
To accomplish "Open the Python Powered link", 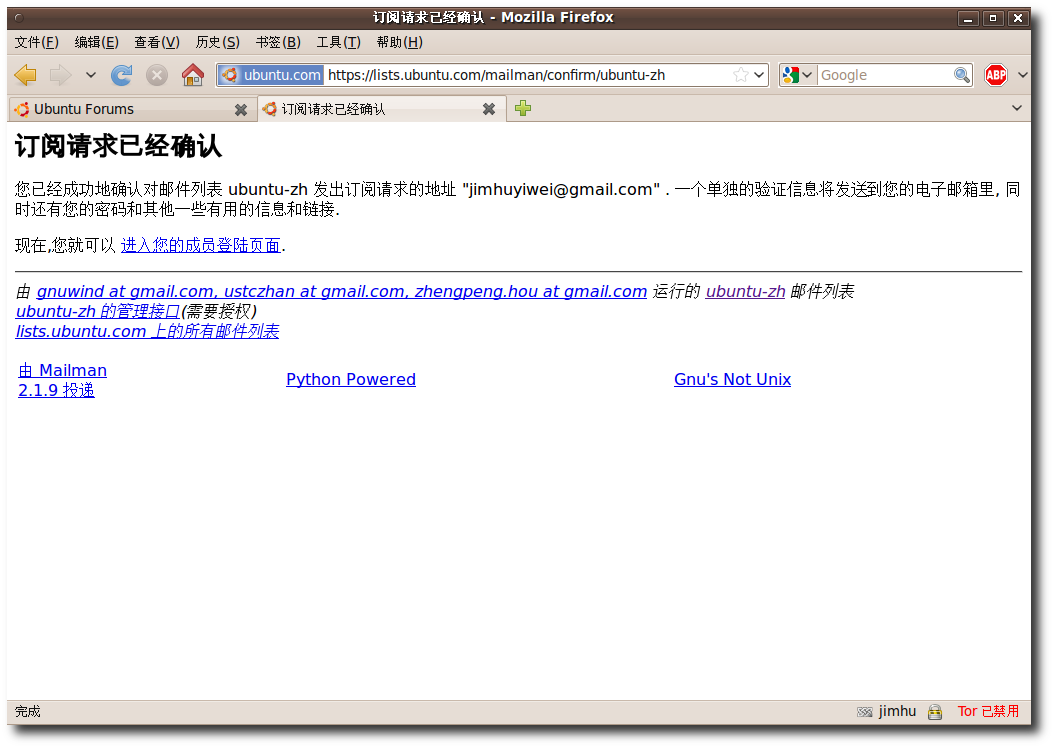I will point(351,380).
